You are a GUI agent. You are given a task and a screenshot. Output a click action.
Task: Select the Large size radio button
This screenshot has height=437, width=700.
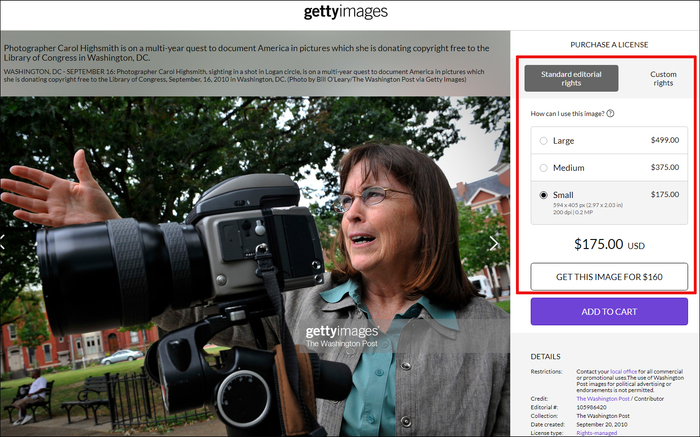[543, 141]
